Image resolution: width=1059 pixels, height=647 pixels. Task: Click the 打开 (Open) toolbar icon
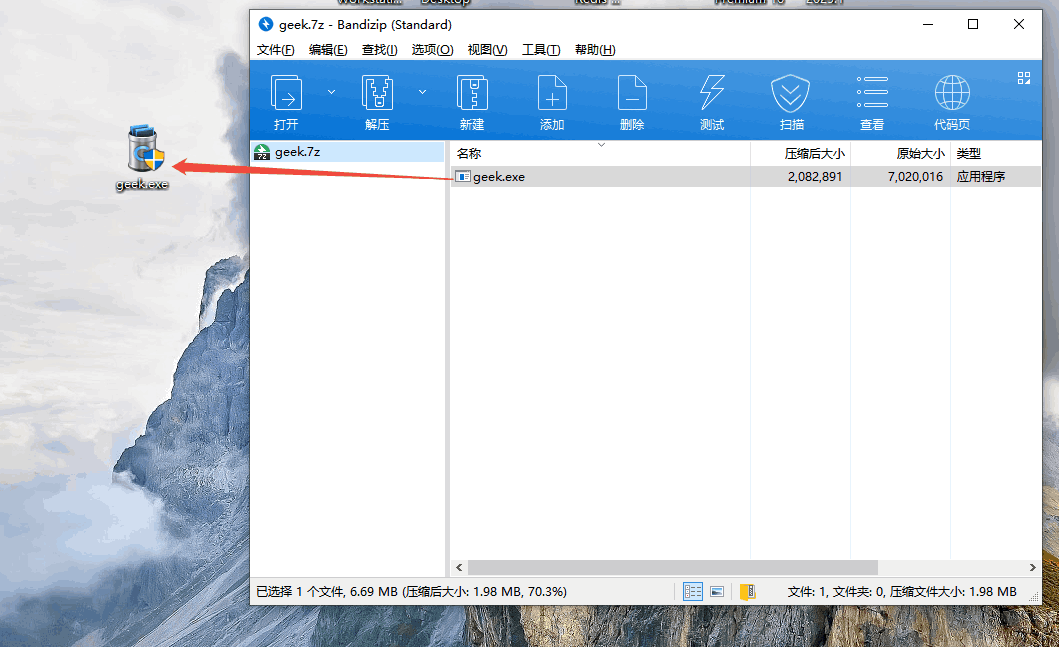tap(286, 93)
